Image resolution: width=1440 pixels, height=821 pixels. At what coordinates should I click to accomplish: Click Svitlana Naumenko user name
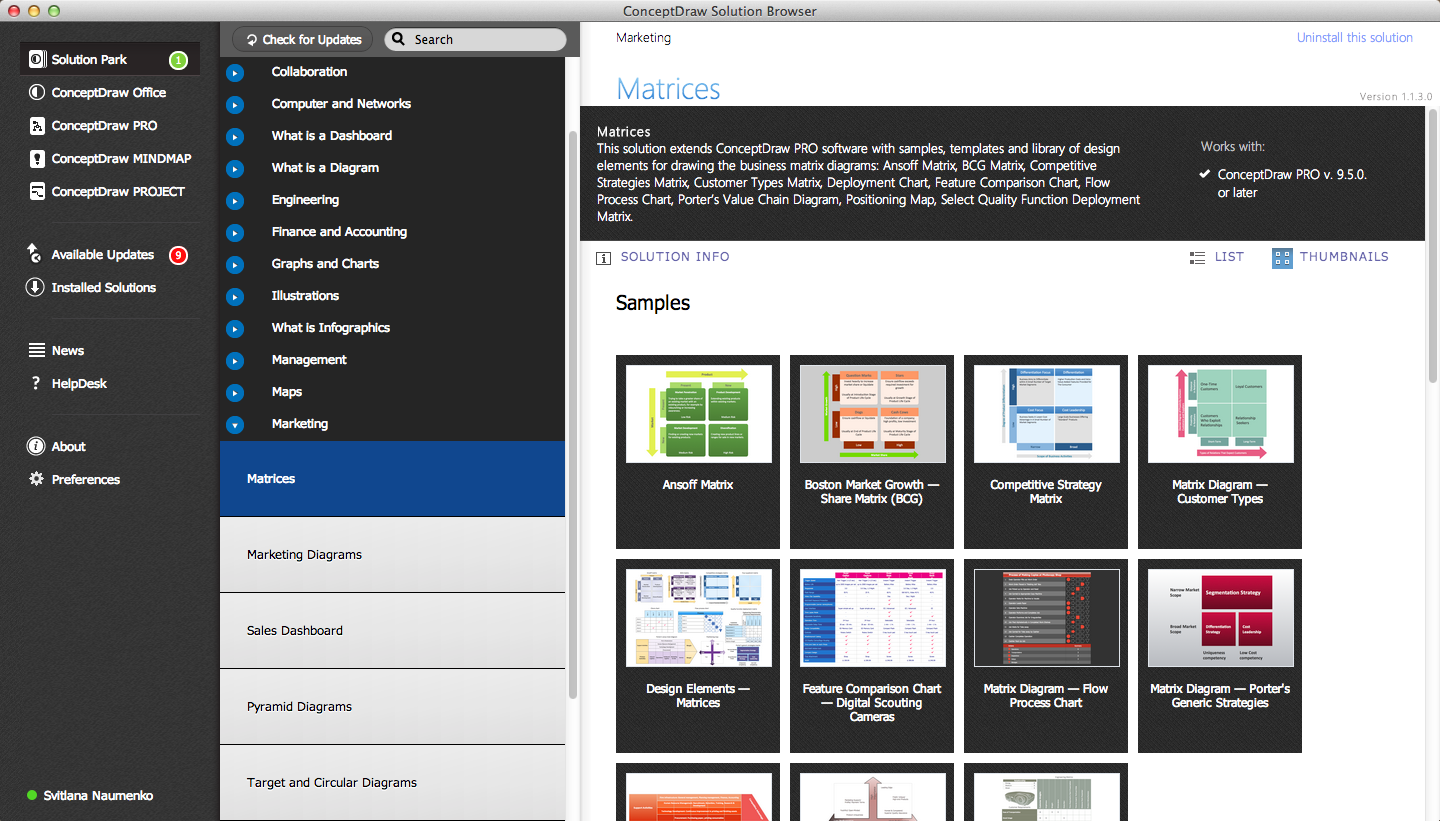(x=98, y=796)
